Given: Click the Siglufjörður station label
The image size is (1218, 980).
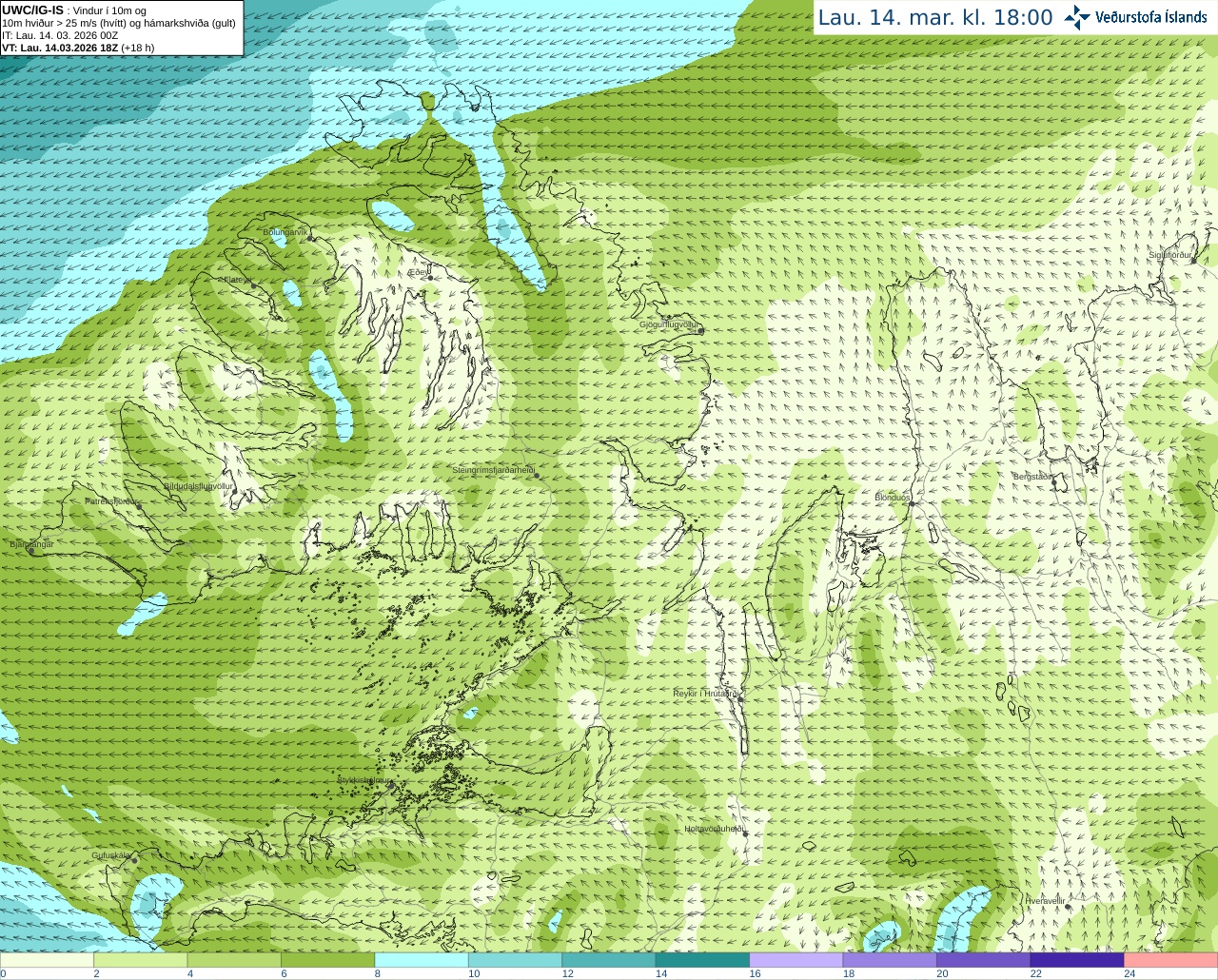Looking at the screenshot, I should pos(1170,255).
